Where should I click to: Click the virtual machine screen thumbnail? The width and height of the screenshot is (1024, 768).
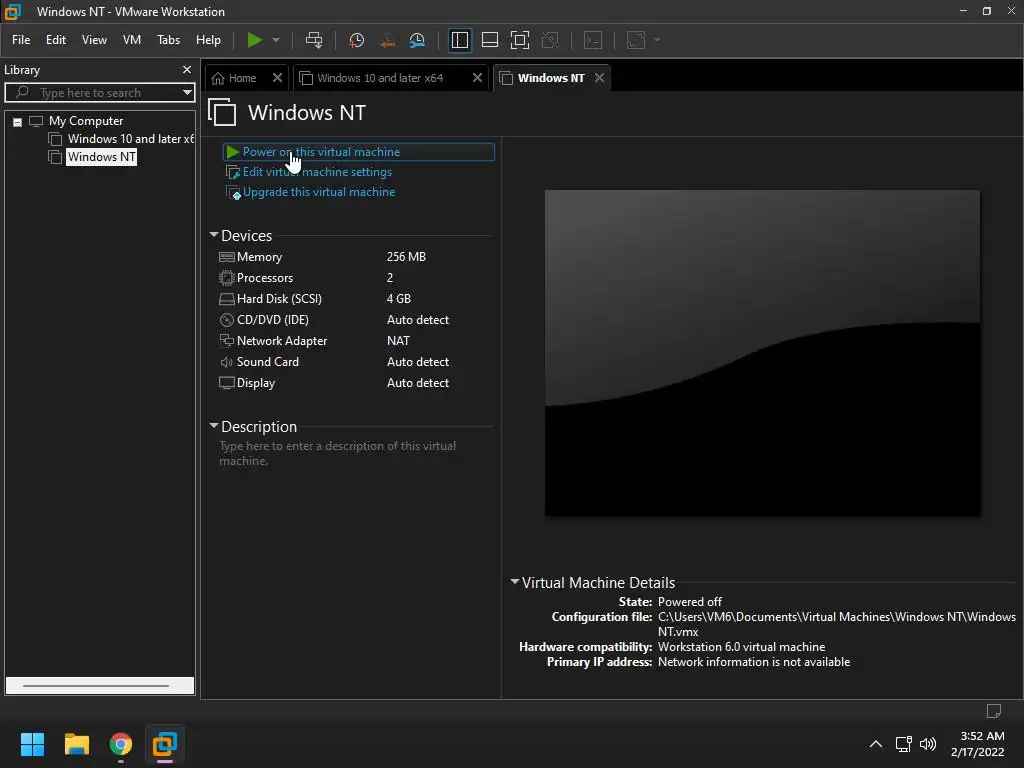pyautogui.click(x=762, y=353)
